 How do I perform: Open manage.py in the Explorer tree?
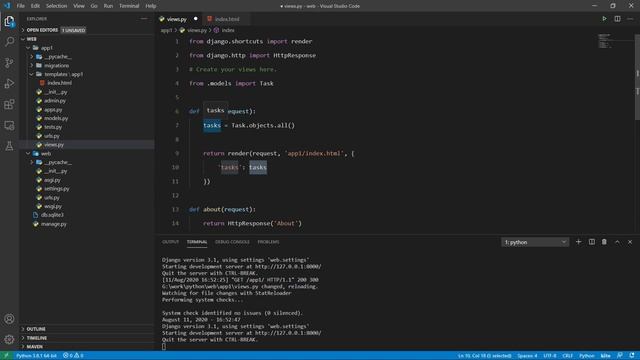[53, 224]
